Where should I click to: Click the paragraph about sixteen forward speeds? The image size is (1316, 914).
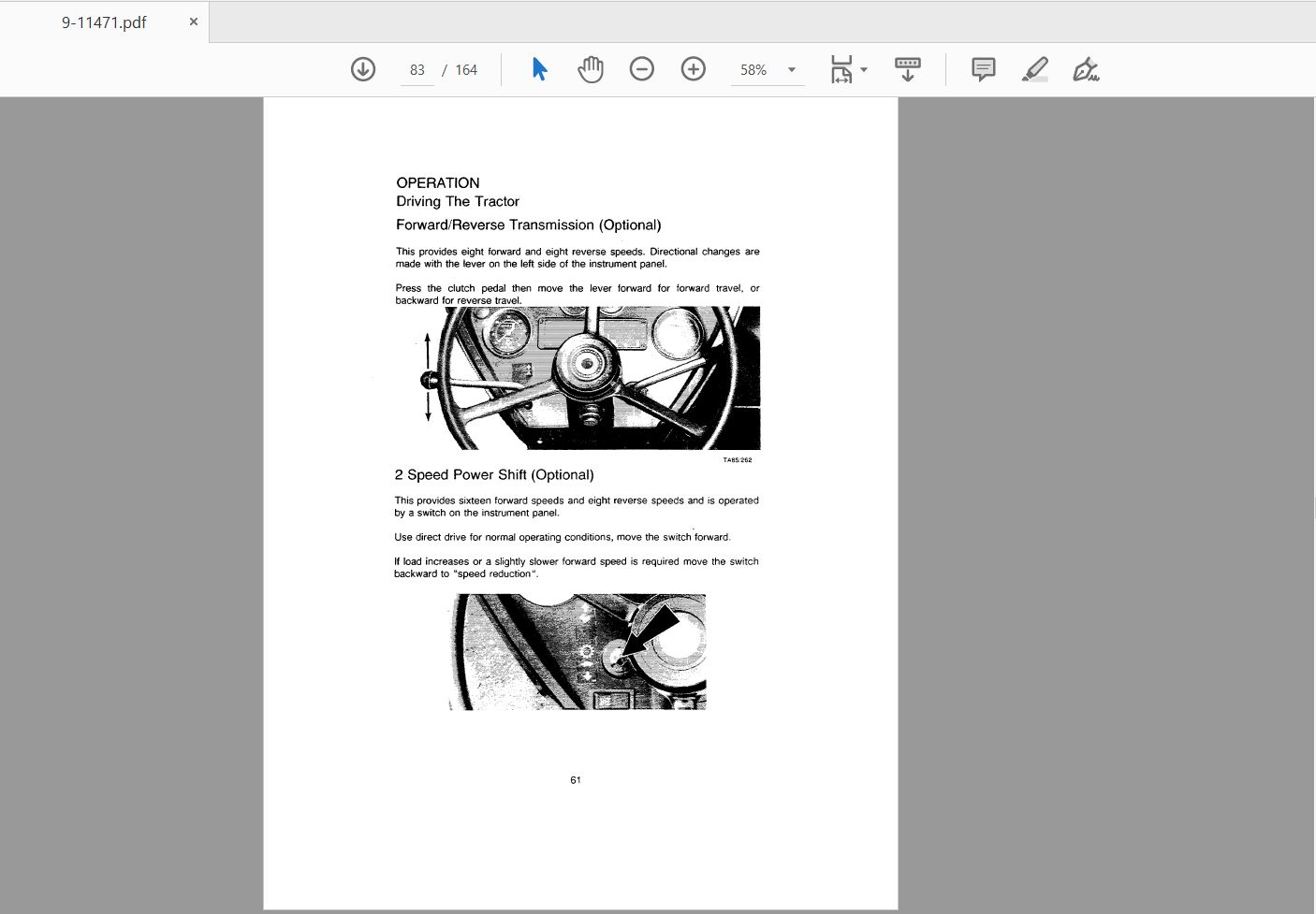tap(577, 506)
